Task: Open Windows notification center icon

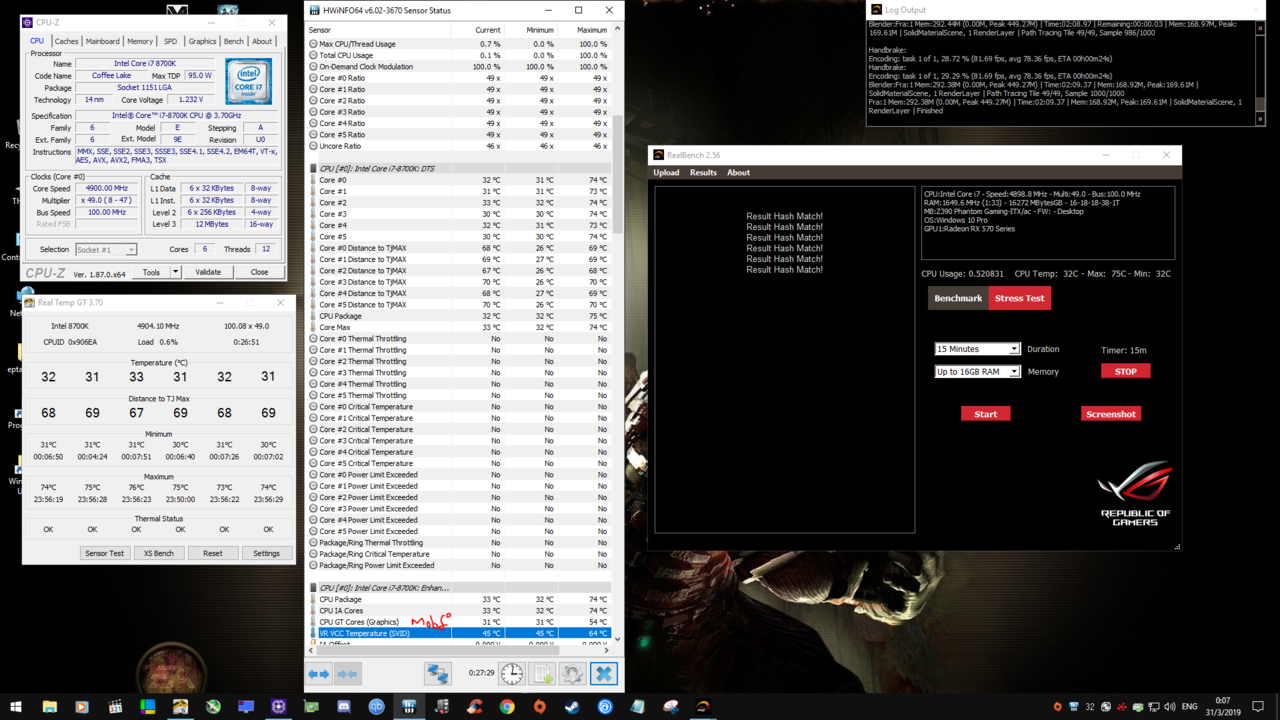Action: click(1258, 707)
